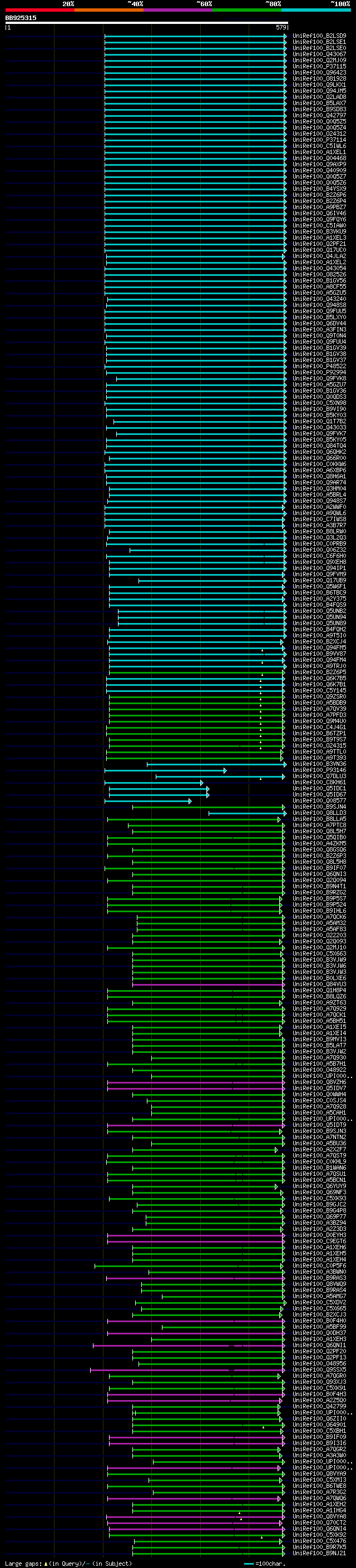Select hit label UniRef100_Q43067
The height and width of the screenshot is (1568, 356).
tap(319, 54)
